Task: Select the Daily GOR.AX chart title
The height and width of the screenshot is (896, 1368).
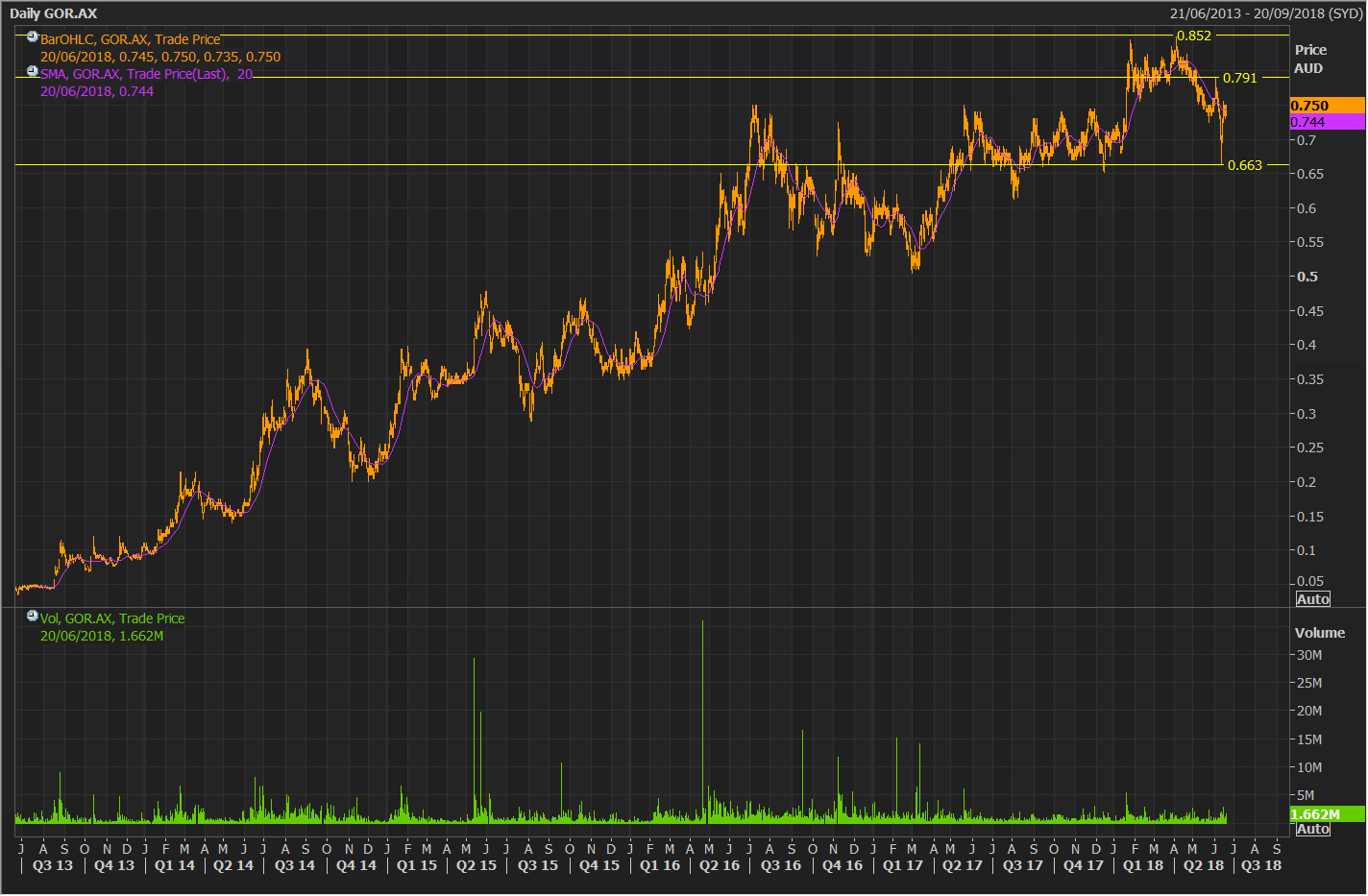Action: click(54, 13)
